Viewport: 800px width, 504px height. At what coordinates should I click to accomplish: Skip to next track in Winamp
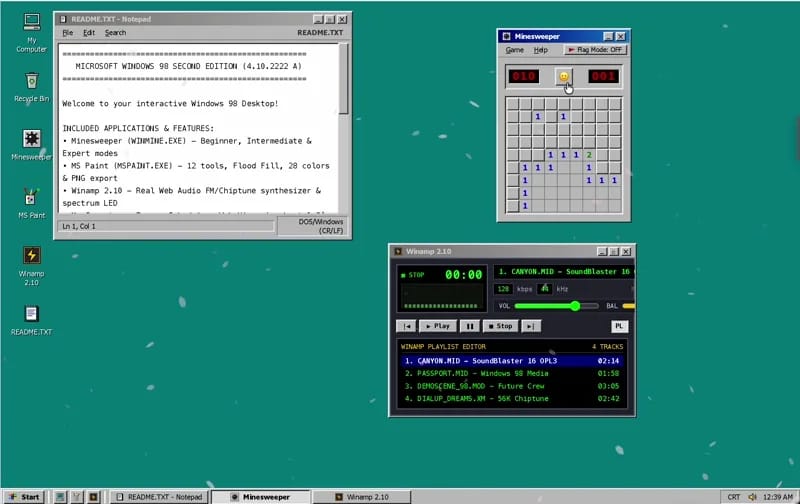pyautogui.click(x=531, y=326)
